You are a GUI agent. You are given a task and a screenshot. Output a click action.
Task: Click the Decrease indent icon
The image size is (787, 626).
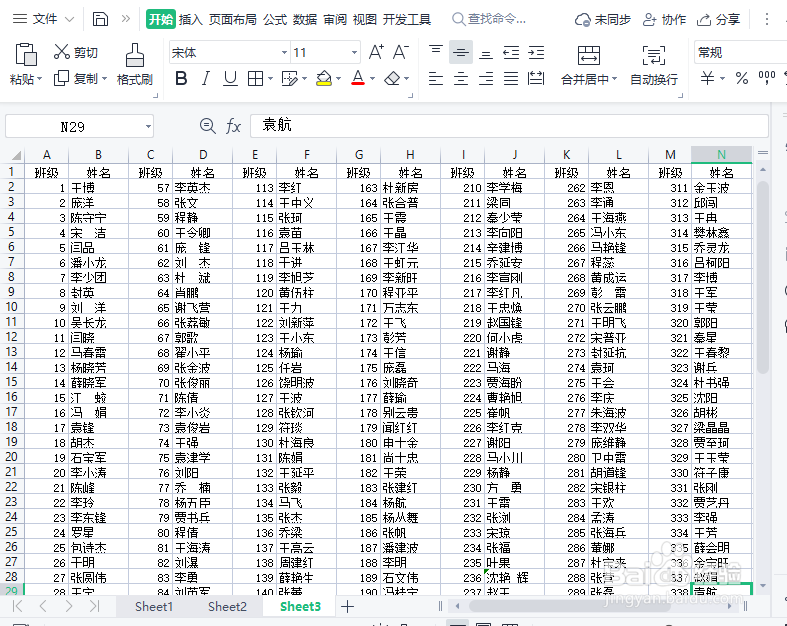pyautogui.click(x=511, y=52)
